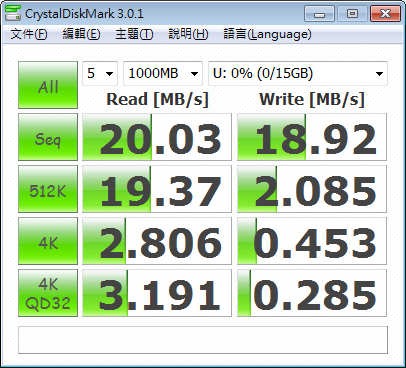
Task: Open the 文件(F) menu
Action: click(29, 34)
